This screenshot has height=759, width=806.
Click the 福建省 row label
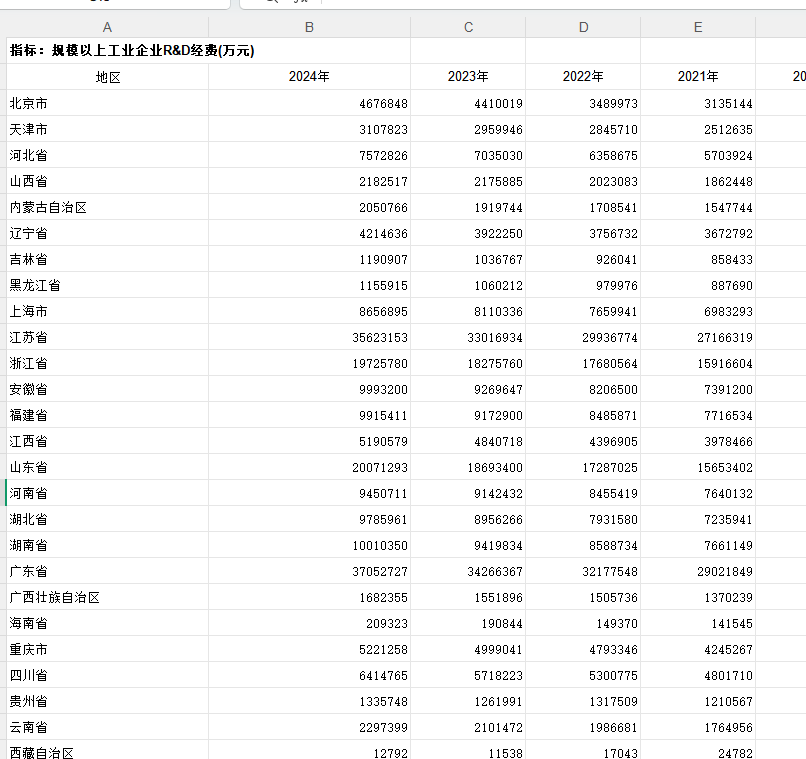[x=28, y=415]
